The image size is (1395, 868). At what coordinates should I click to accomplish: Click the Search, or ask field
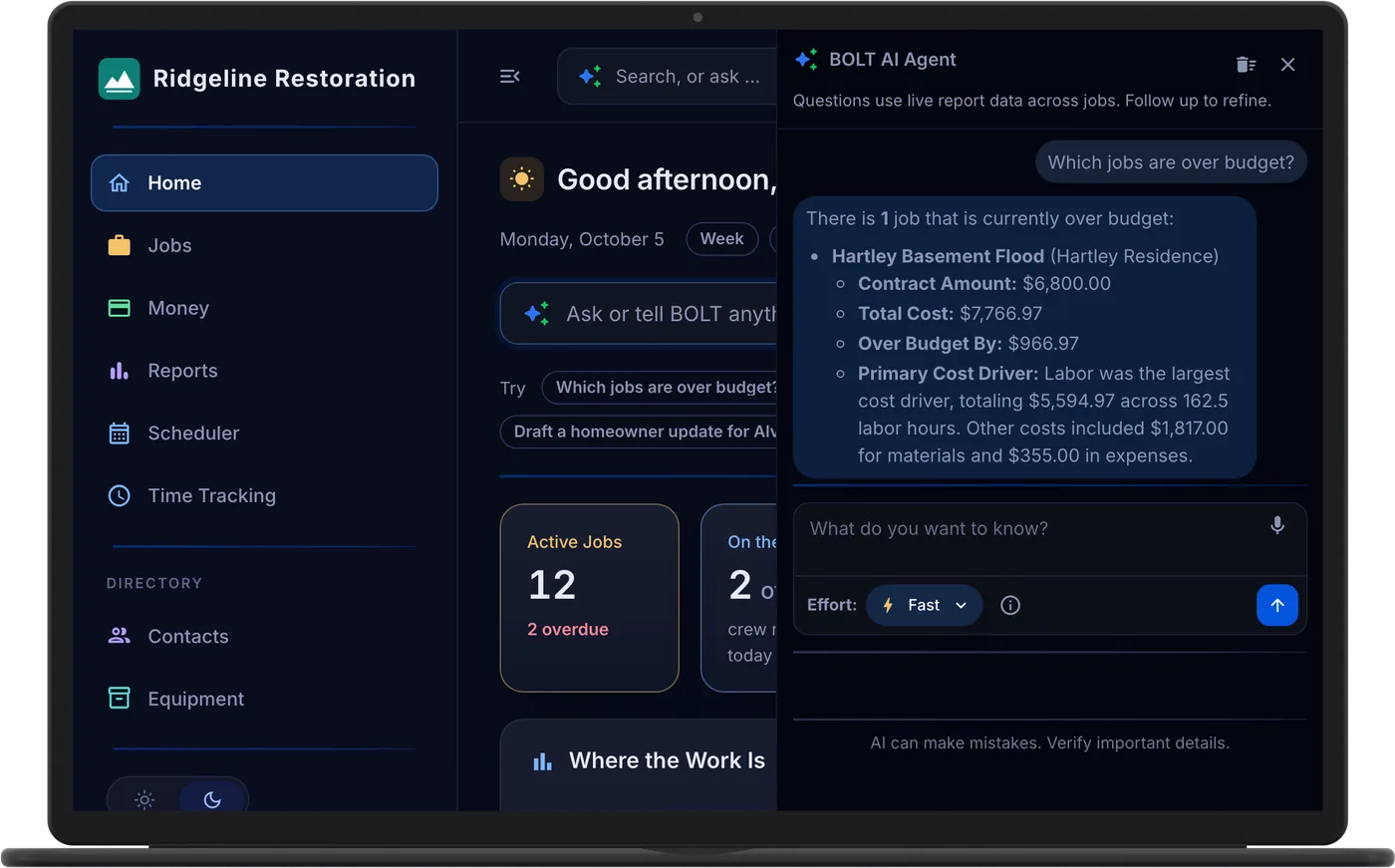coord(667,77)
